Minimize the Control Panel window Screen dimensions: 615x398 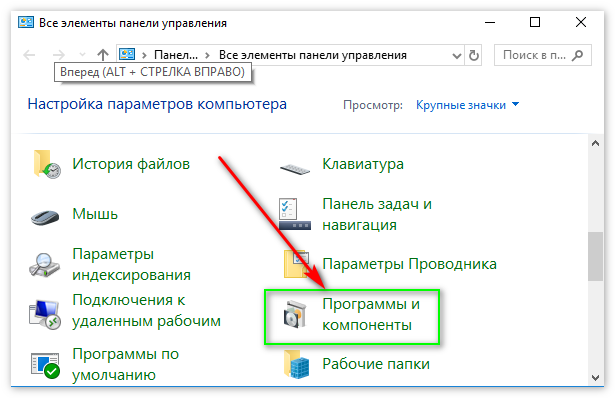(490, 22)
